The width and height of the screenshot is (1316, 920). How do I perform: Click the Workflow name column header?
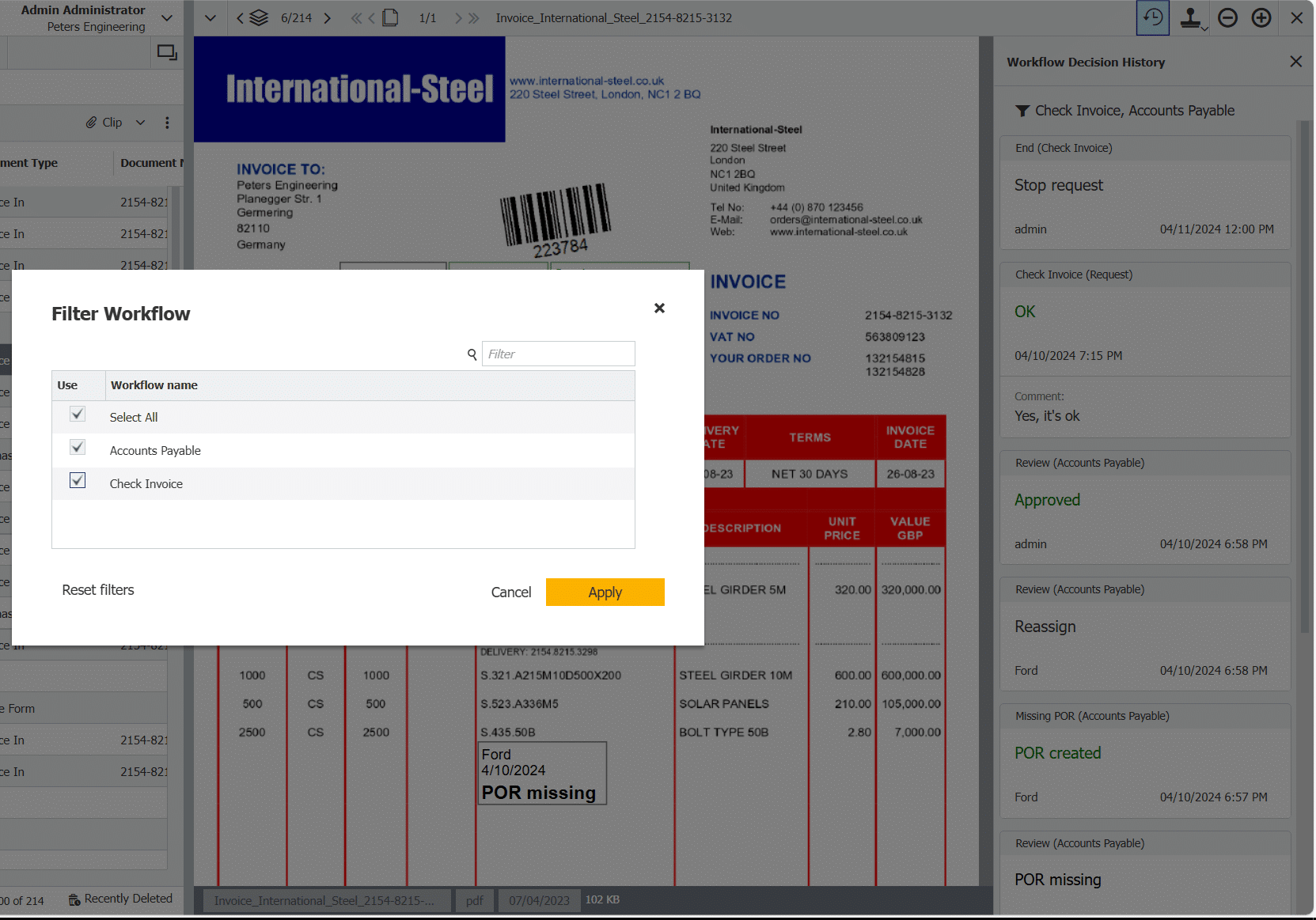(x=154, y=385)
